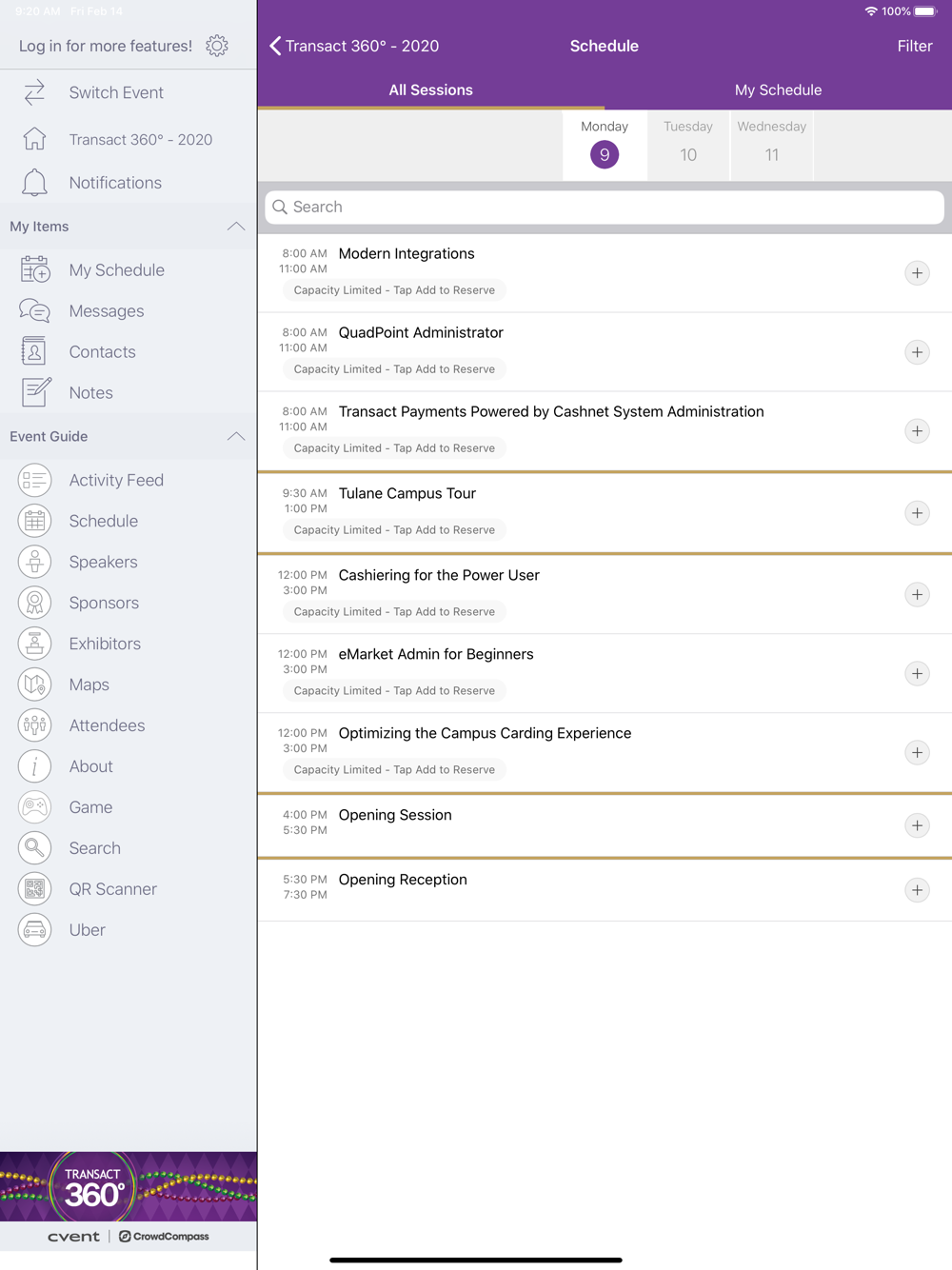
Task: Add Opening Reception with plus button
Action: point(917,890)
